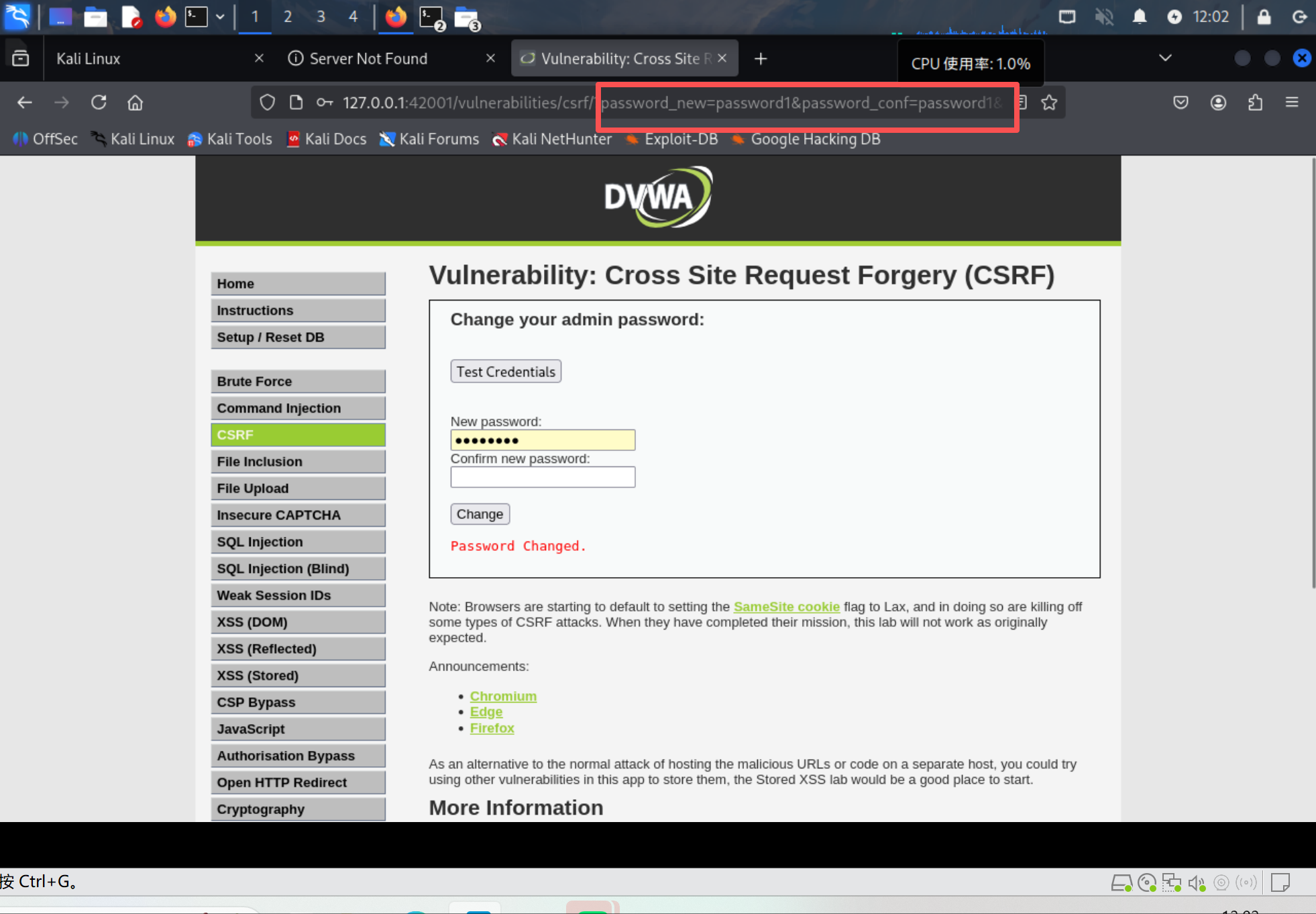Focus the Confirm new password field

543,477
